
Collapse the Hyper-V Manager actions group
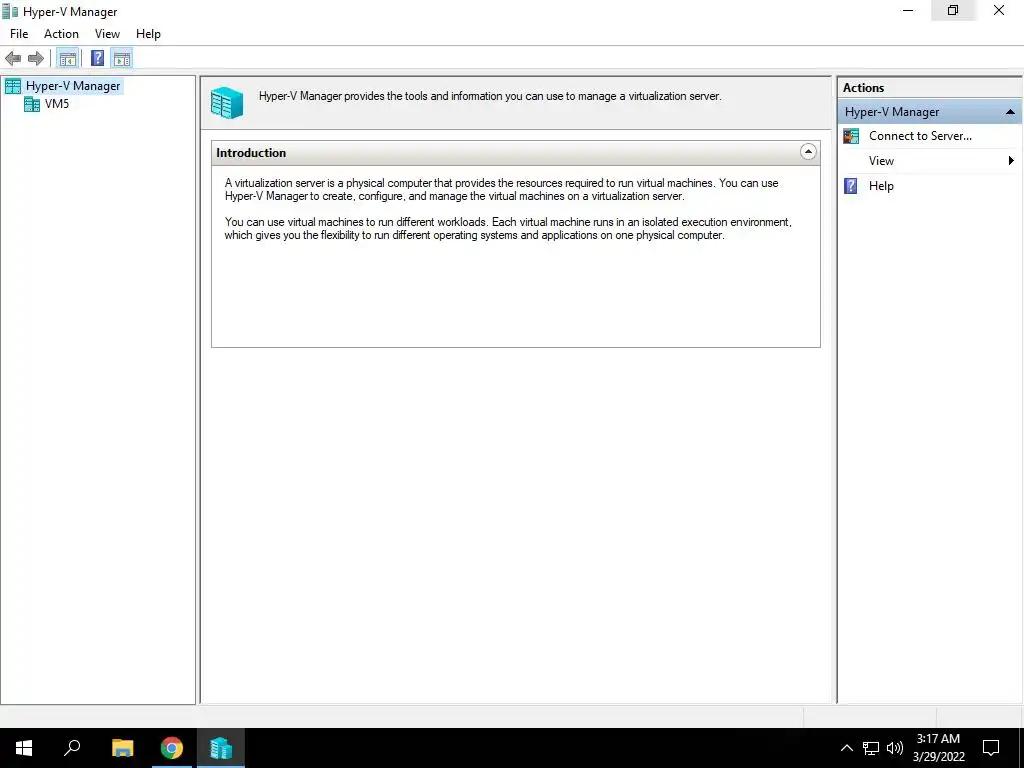(x=1010, y=112)
